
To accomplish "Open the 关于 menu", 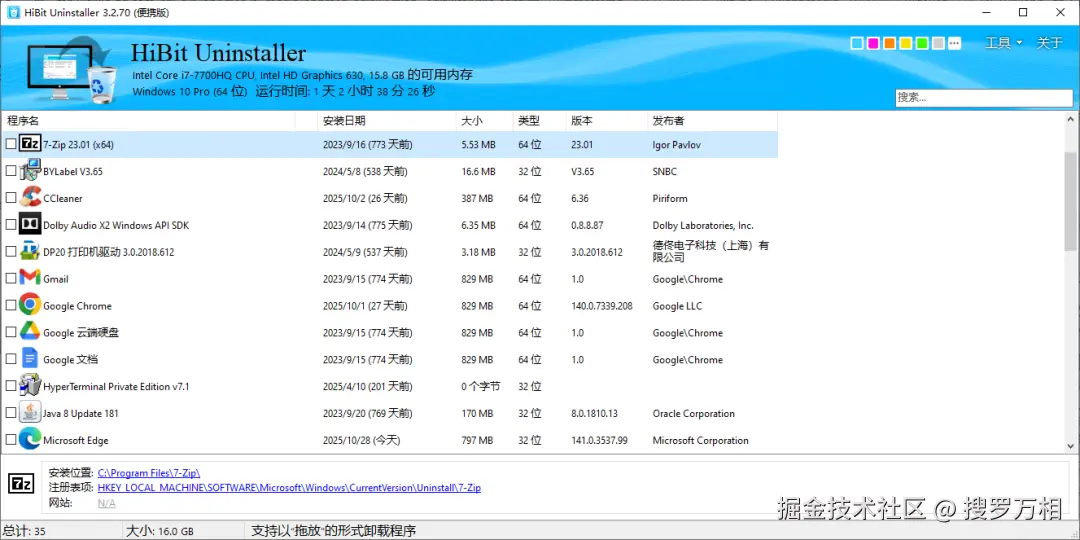I will coord(1049,43).
